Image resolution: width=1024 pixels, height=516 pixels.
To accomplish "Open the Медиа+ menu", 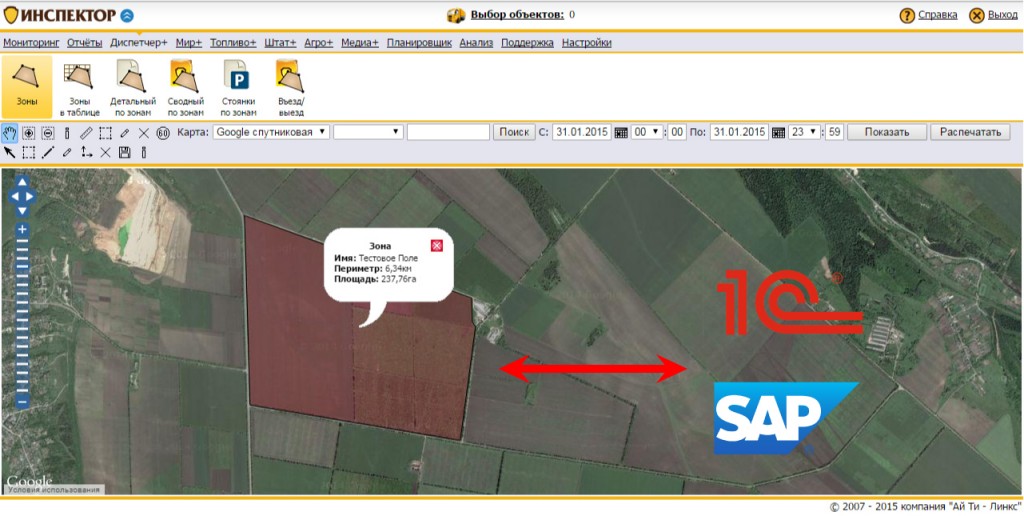I will 360,43.
